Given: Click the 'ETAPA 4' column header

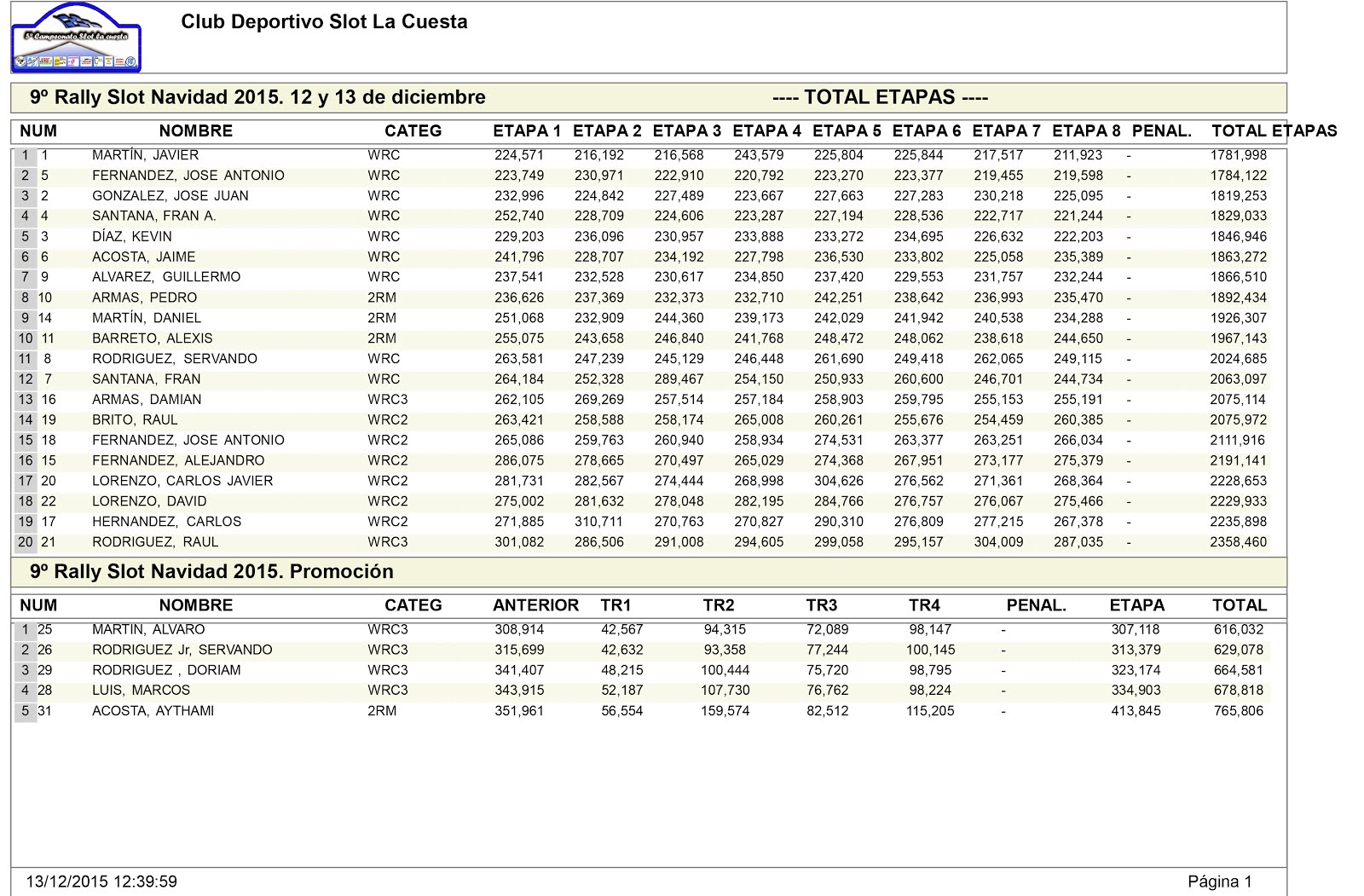Looking at the screenshot, I should pos(766,131).
